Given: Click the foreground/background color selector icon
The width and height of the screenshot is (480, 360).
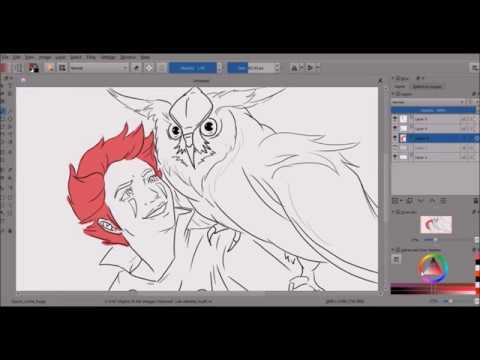Looking at the screenshot, I should pyautogui.click(x=34, y=68).
